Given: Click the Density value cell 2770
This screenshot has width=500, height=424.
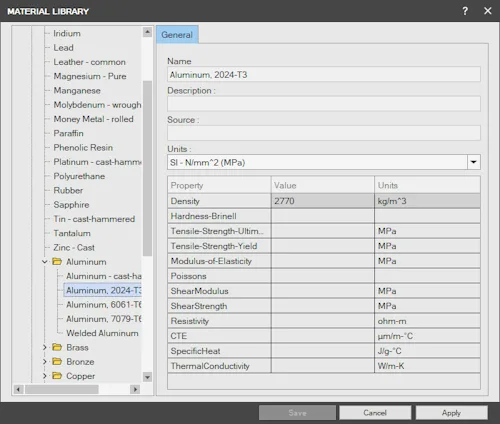Looking at the screenshot, I should click(x=323, y=201).
